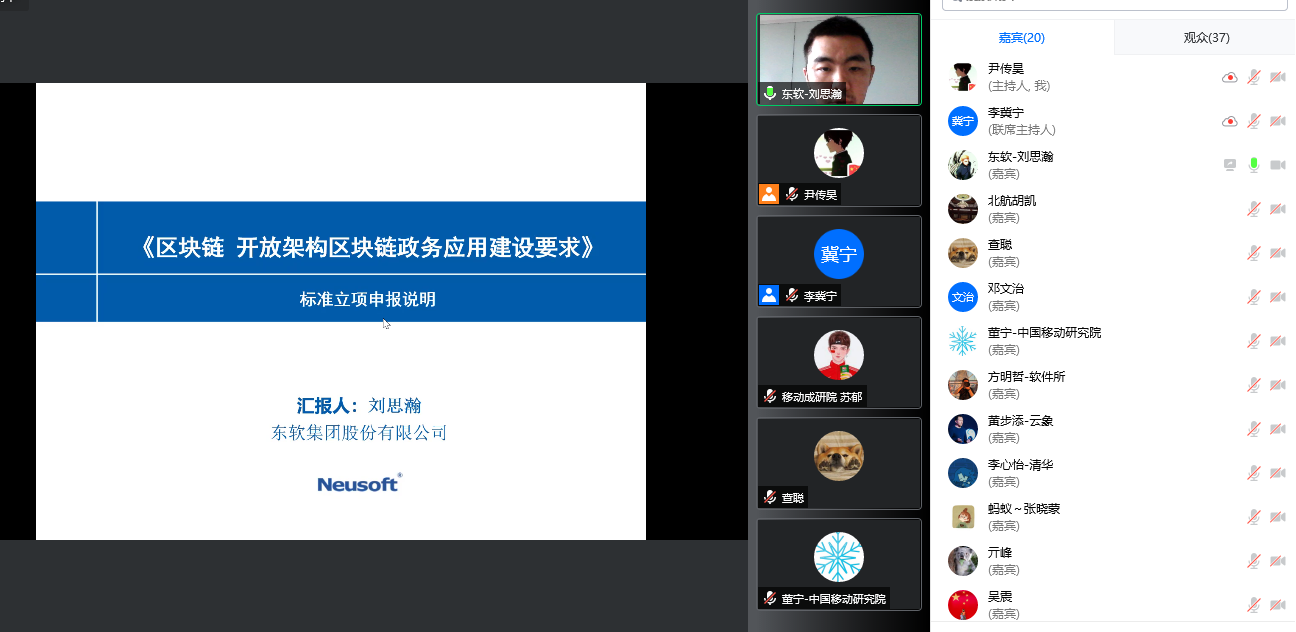
Task: Click 董宁-中国移动研究院 snowflake video tile
Action: click(838, 563)
